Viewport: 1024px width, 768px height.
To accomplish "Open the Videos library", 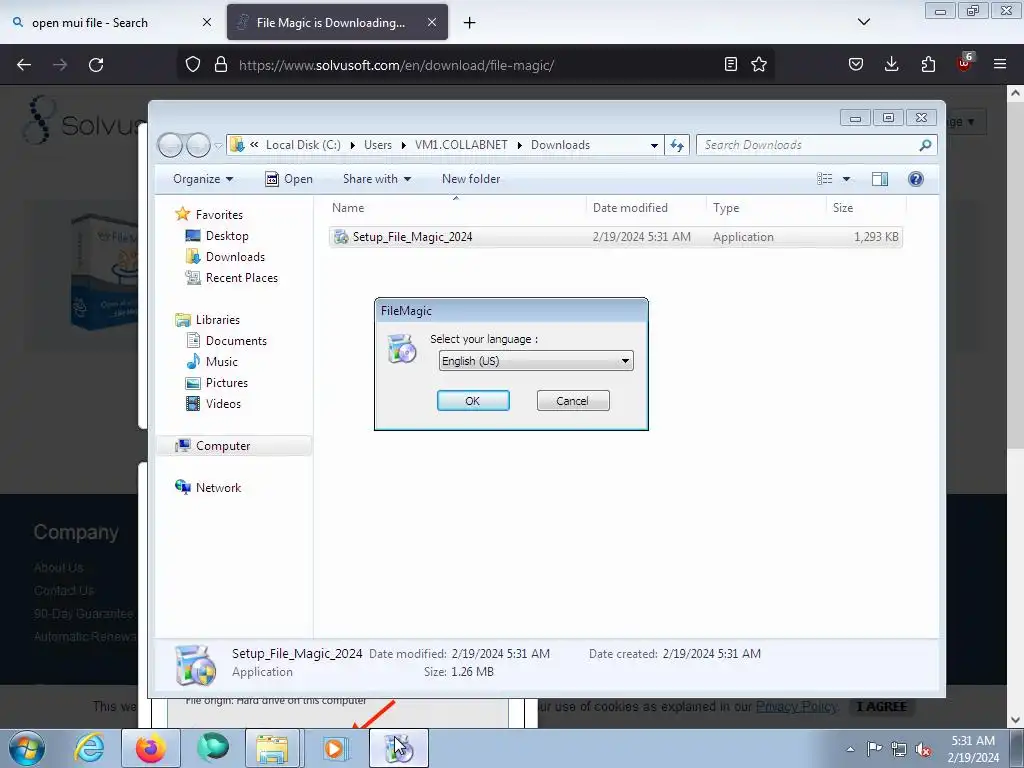I will coord(223,404).
